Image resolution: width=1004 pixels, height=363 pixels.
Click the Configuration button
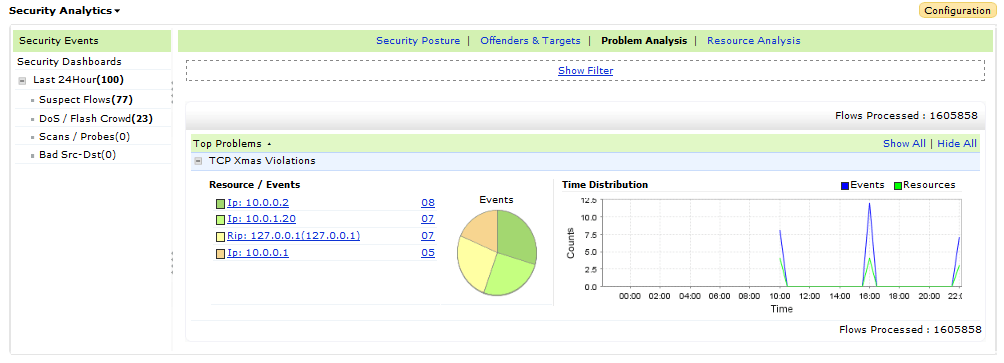pos(957,11)
